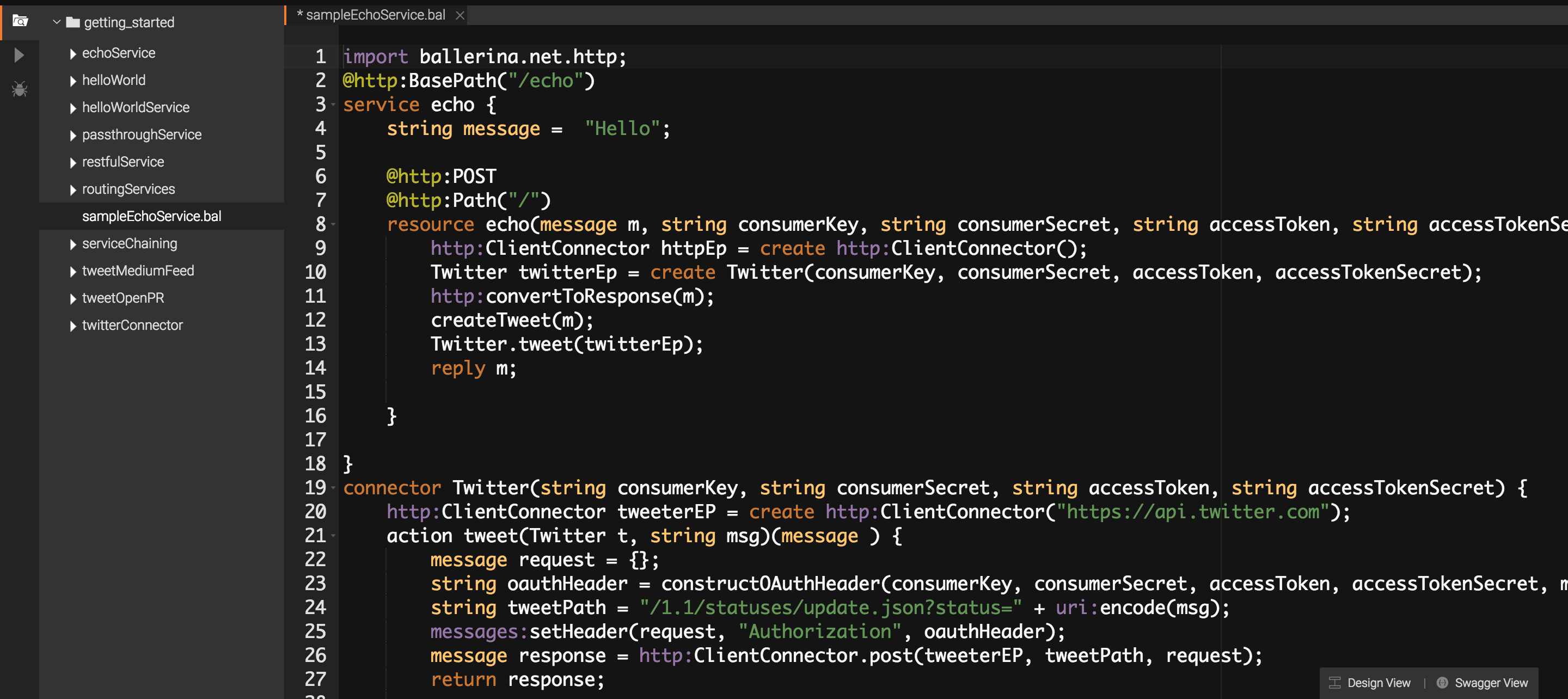This screenshot has width=1568, height=699.
Task: Click the Swagger View icon
Action: (1442, 683)
